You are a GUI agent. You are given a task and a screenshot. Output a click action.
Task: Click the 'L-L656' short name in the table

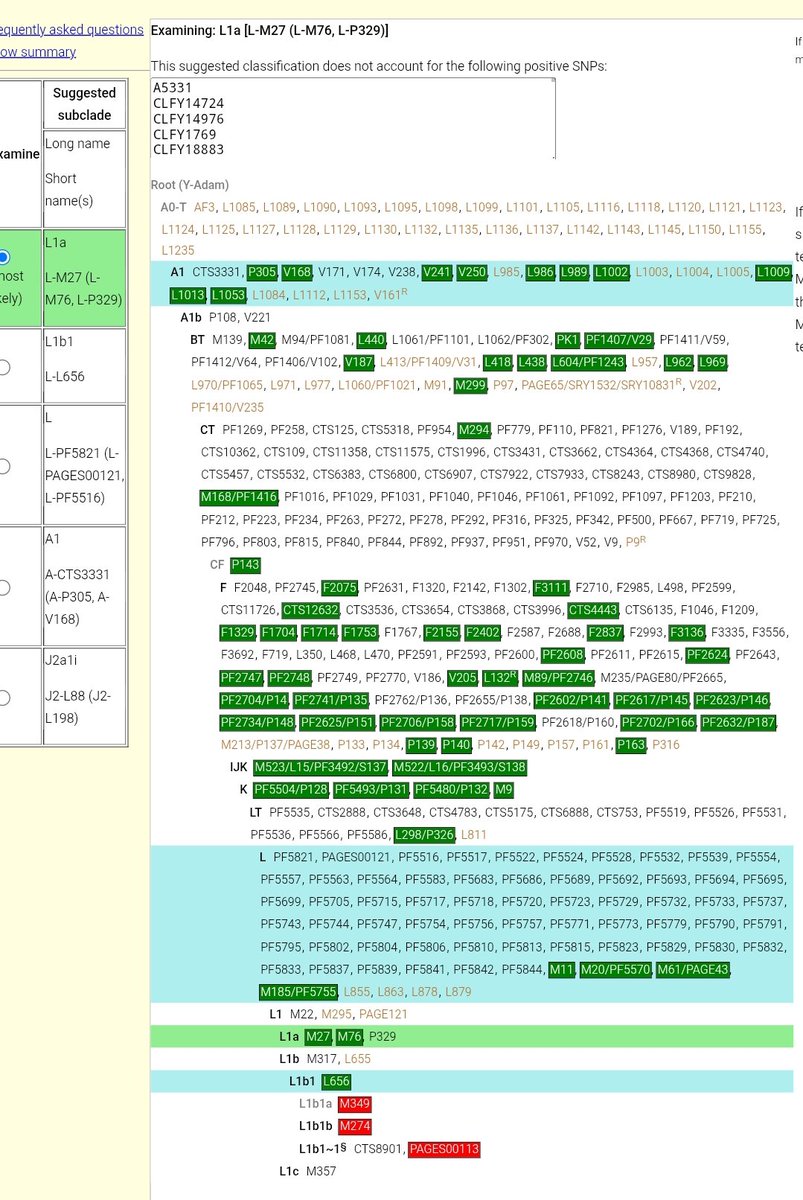pos(67,376)
